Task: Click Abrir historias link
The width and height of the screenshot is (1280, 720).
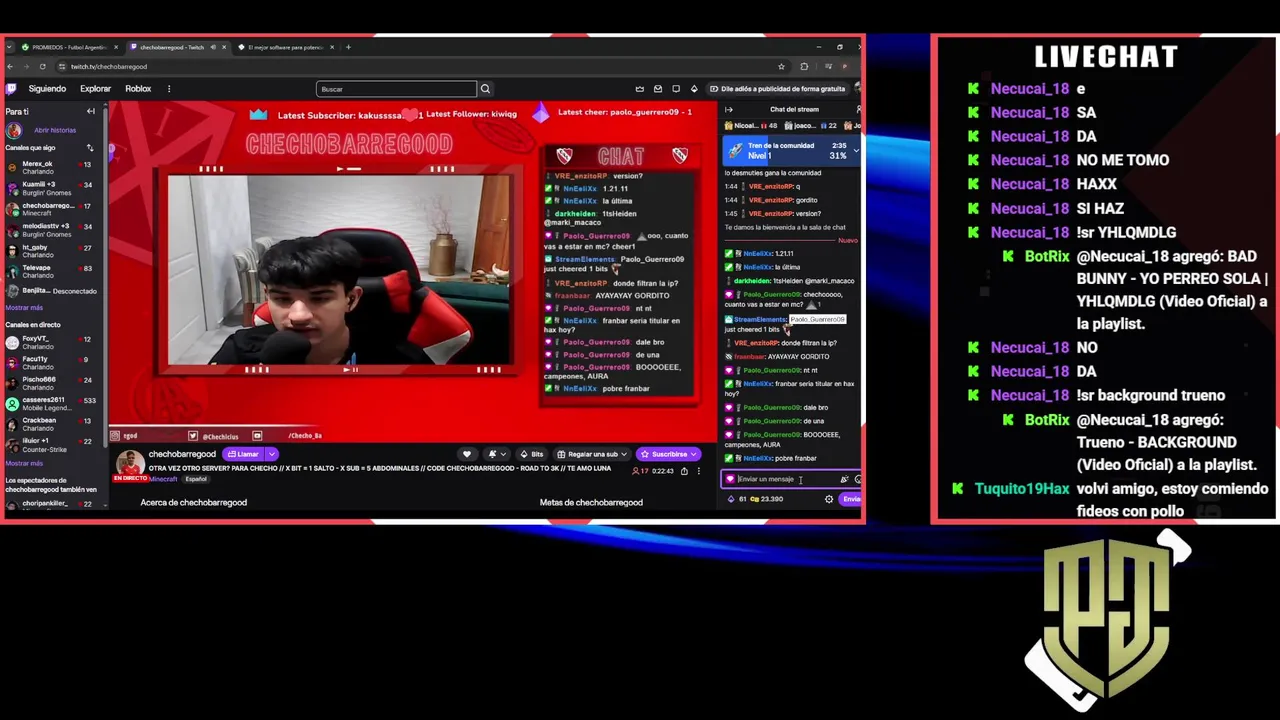Action: [x=54, y=130]
